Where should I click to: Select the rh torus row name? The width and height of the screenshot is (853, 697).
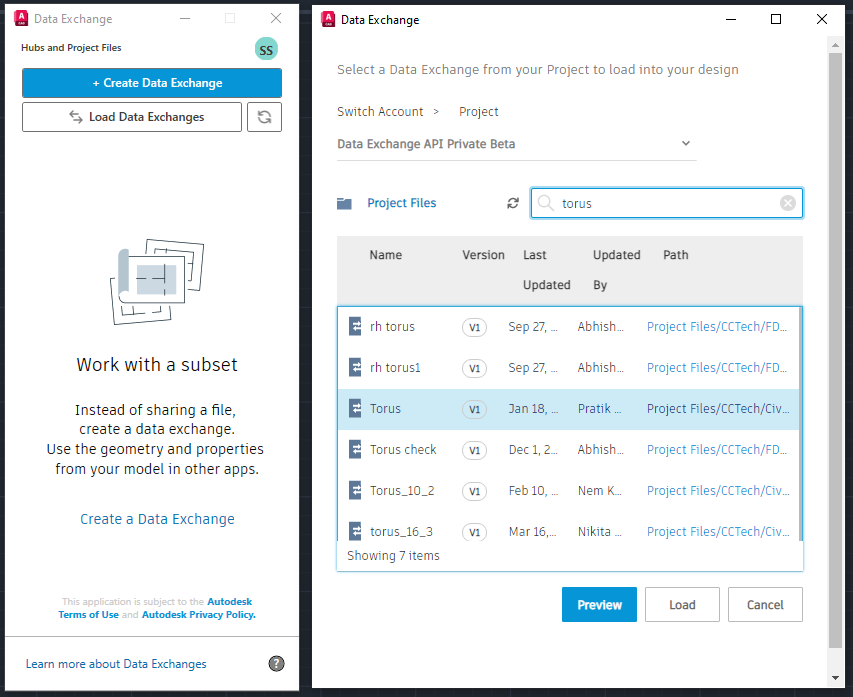point(392,326)
